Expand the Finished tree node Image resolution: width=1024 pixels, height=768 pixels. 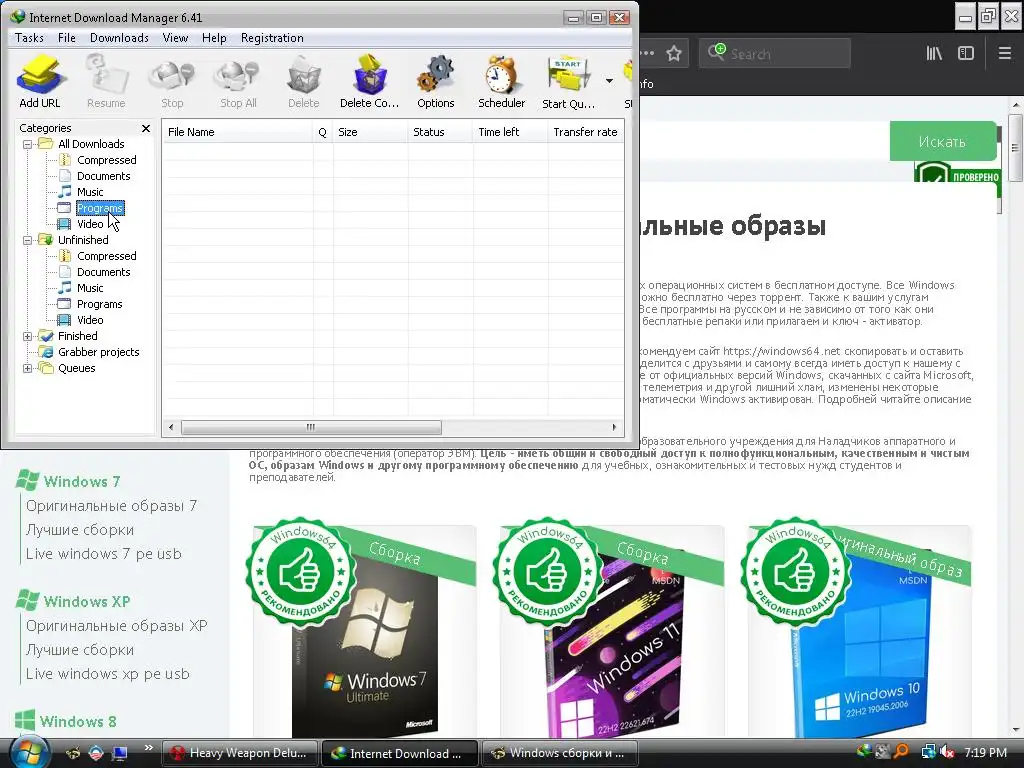click(x=27, y=336)
